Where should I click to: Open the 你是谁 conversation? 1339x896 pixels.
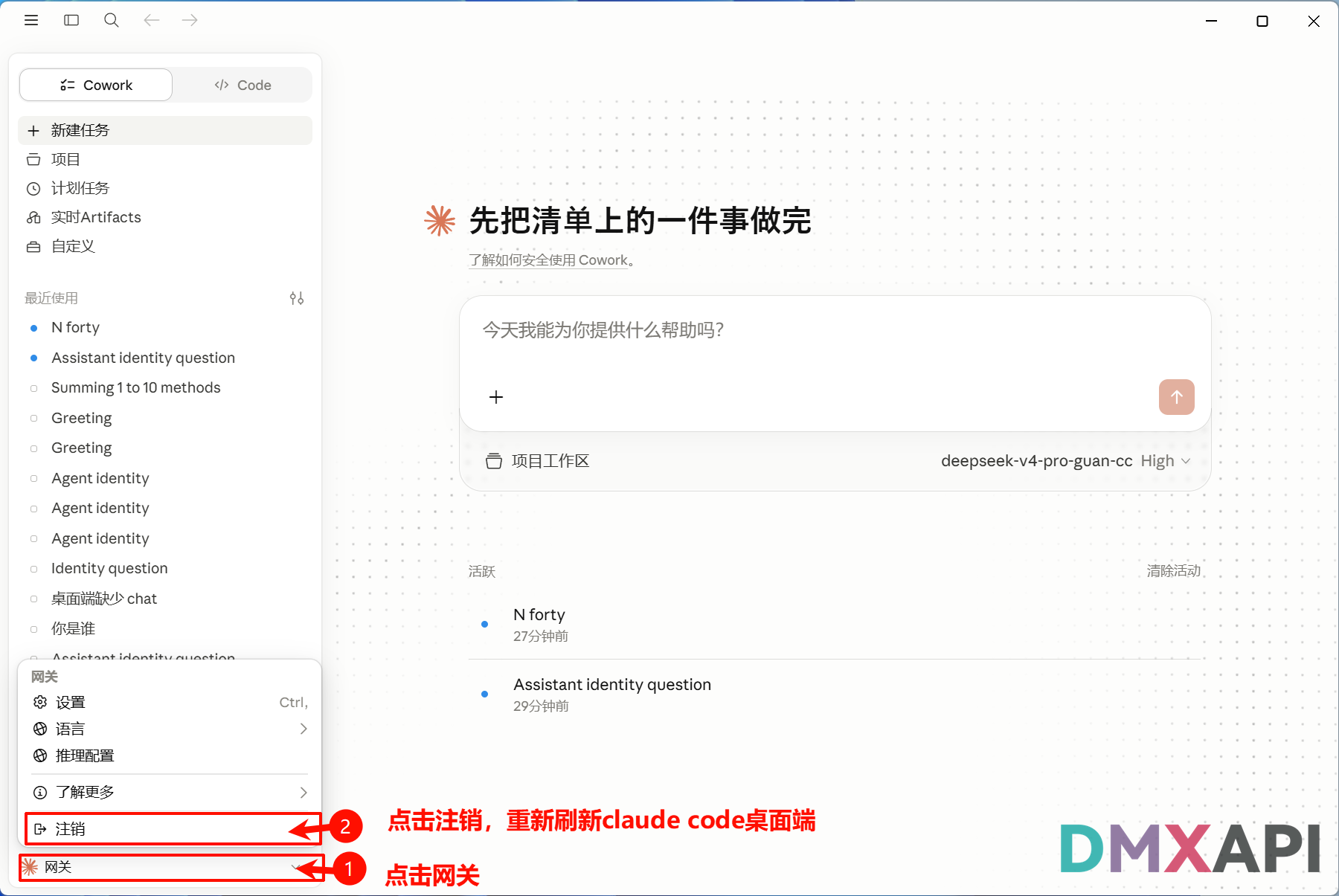(165, 628)
